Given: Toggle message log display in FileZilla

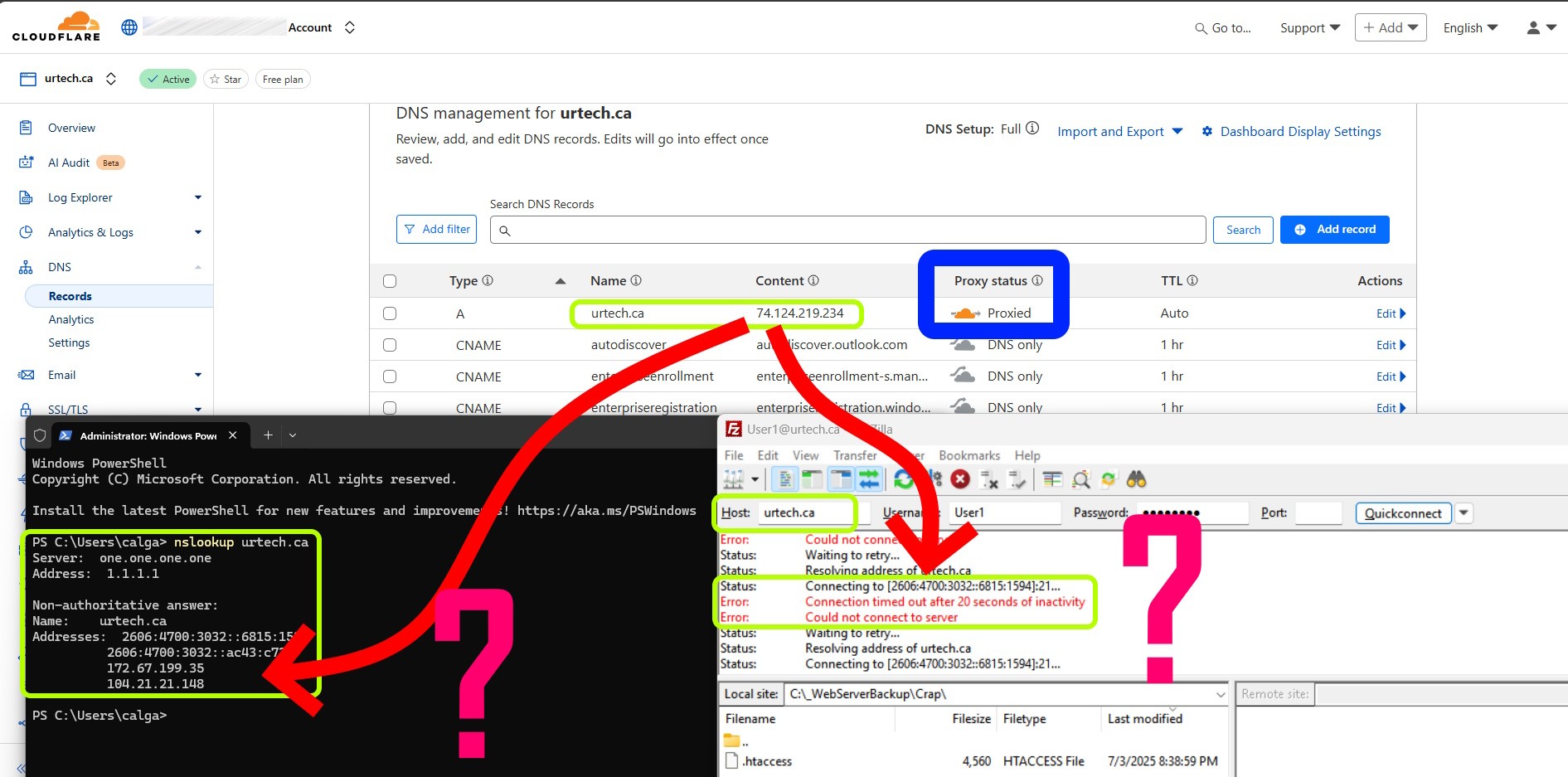Looking at the screenshot, I should [x=784, y=479].
